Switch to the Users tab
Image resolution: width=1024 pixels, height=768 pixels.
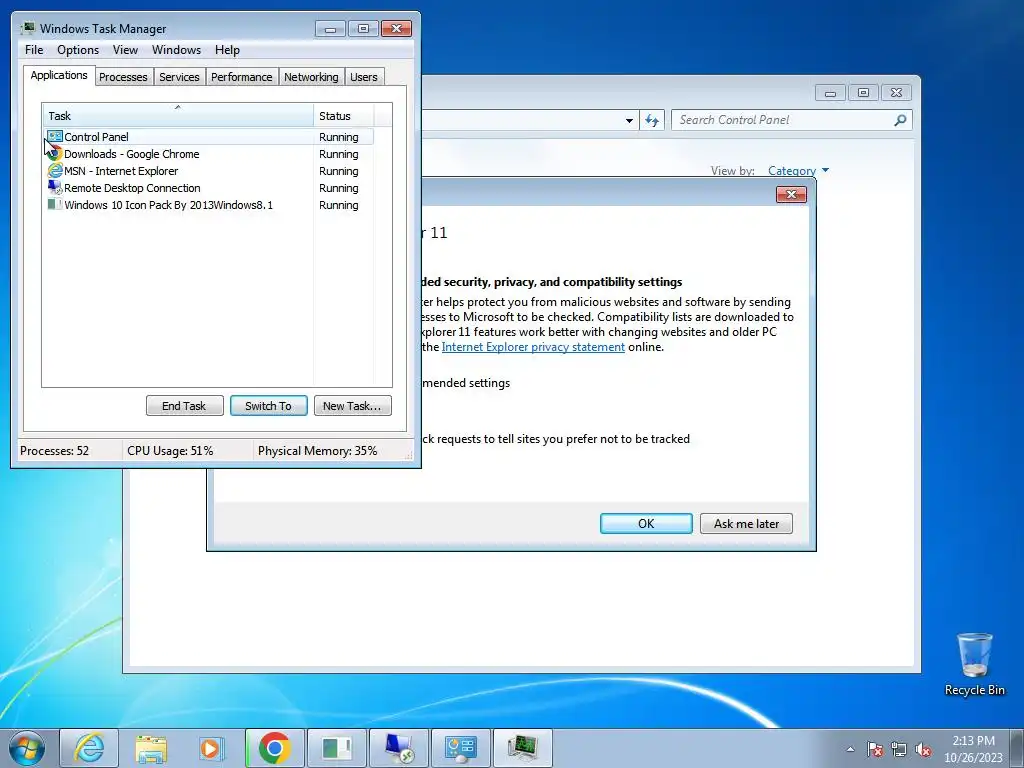click(x=364, y=77)
